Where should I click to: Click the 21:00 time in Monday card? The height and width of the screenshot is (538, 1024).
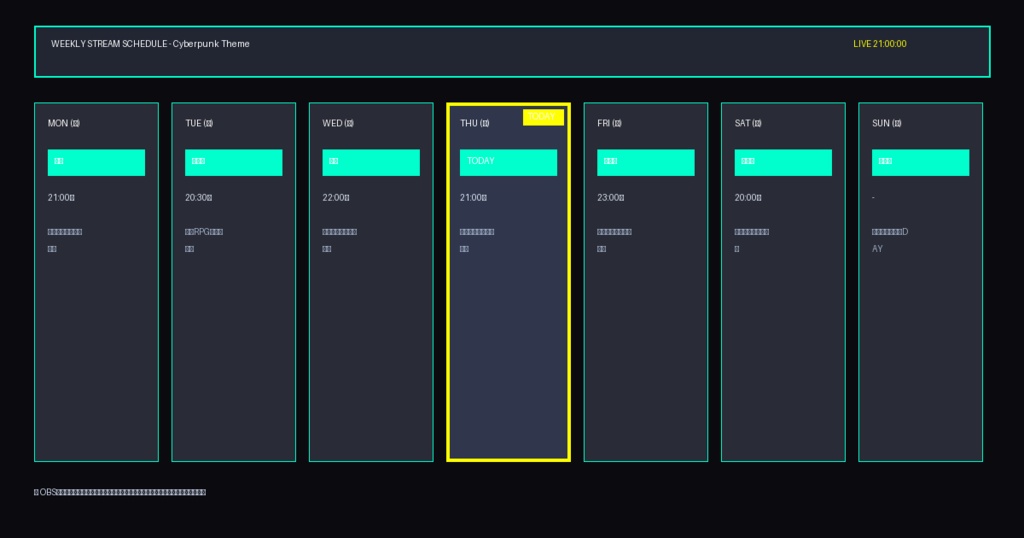pyautogui.click(x=61, y=197)
